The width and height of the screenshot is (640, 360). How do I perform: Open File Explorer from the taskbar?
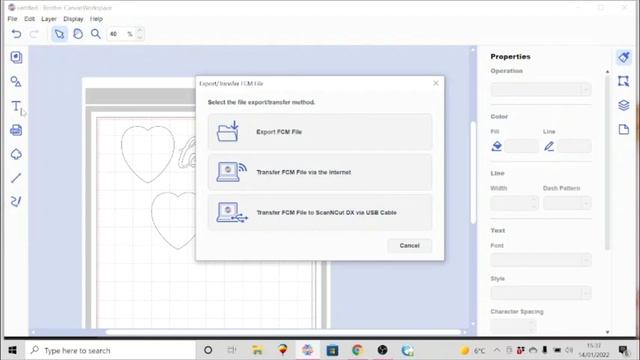258,350
